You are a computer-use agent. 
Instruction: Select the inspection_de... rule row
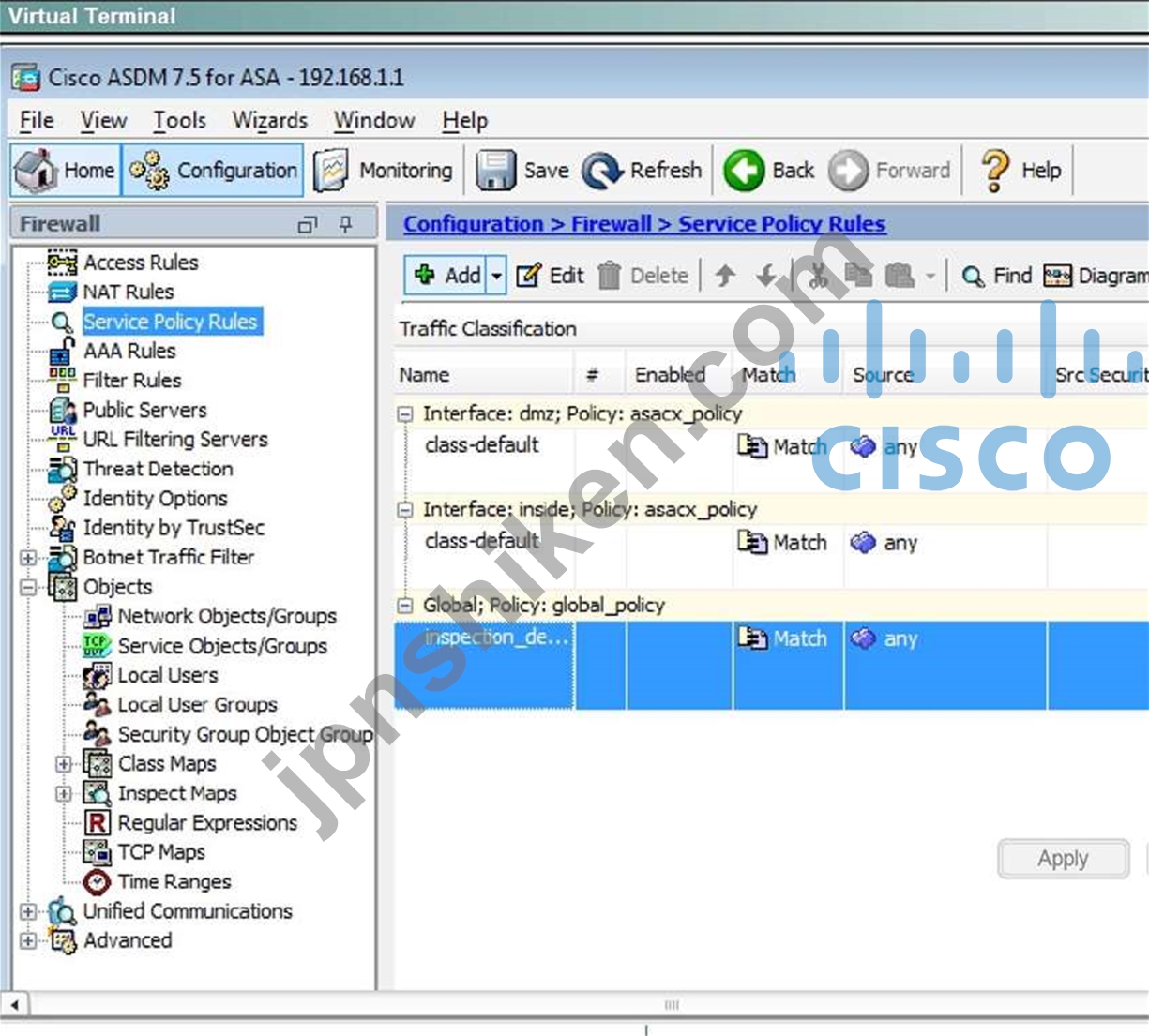coord(771,665)
